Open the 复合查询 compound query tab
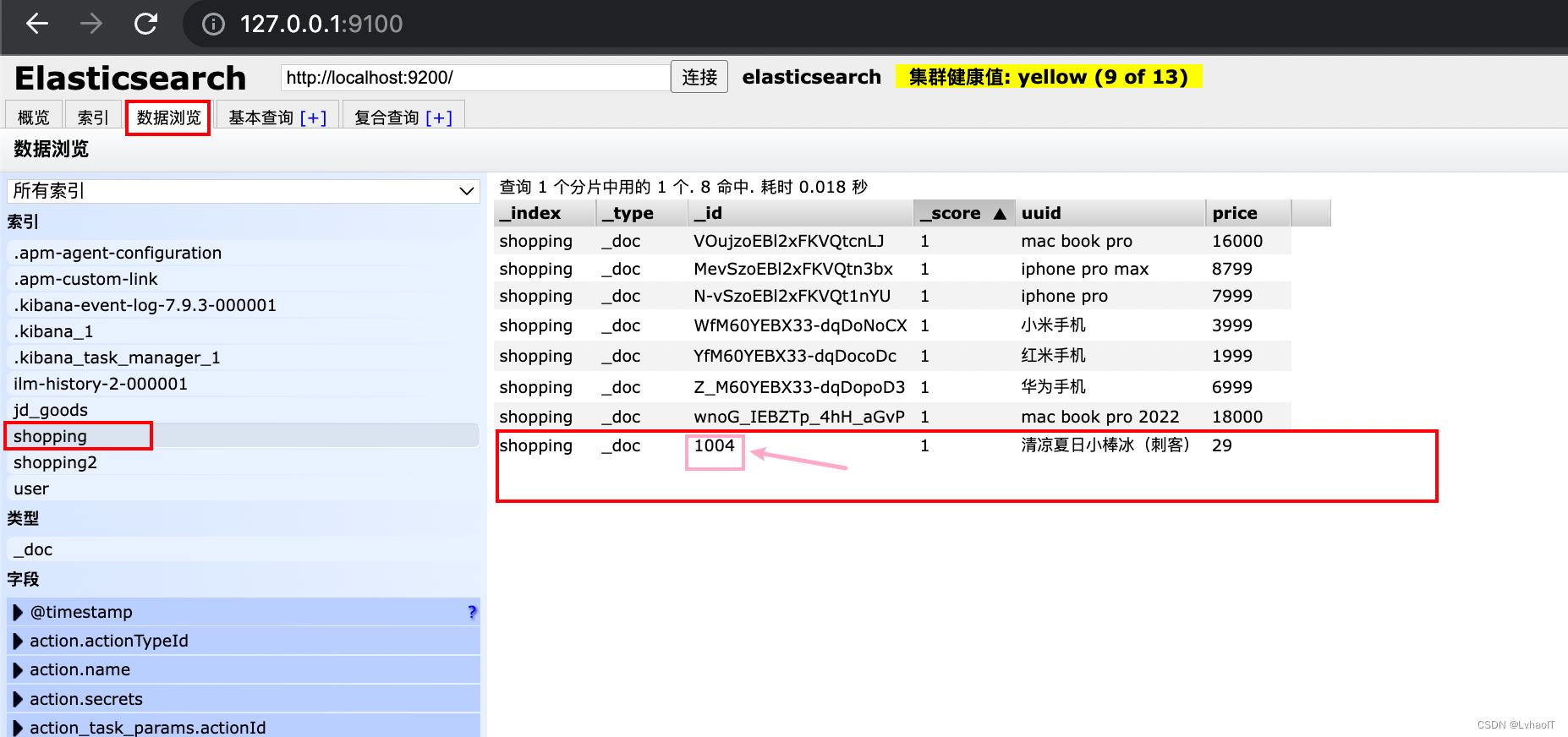The width and height of the screenshot is (1568, 737). click(387, 117)
